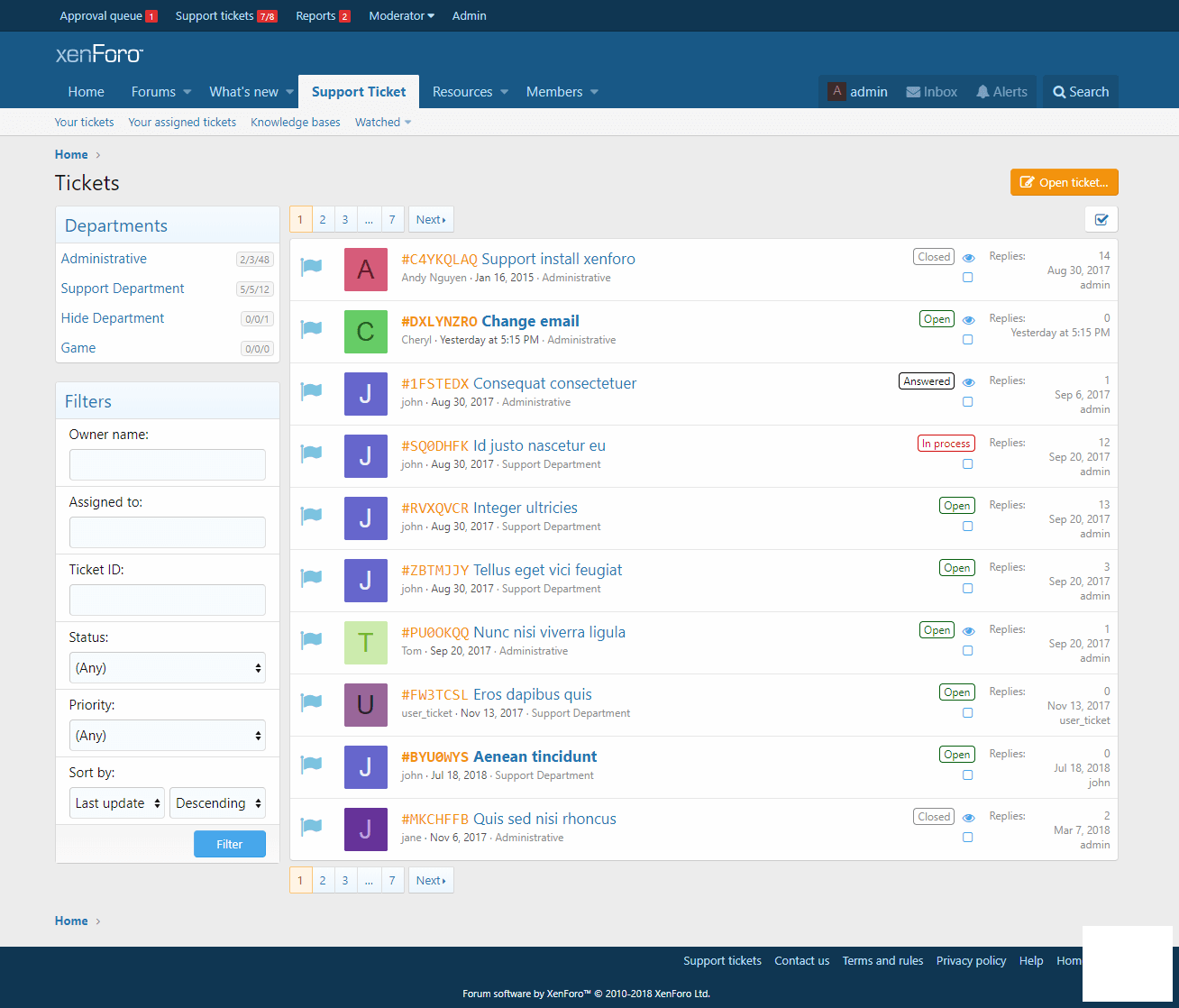The height and width of the screenshot is (1008, 1179).
Task: Toggle watch eye on Consequat consectetuer ticket
Action: 968,382
